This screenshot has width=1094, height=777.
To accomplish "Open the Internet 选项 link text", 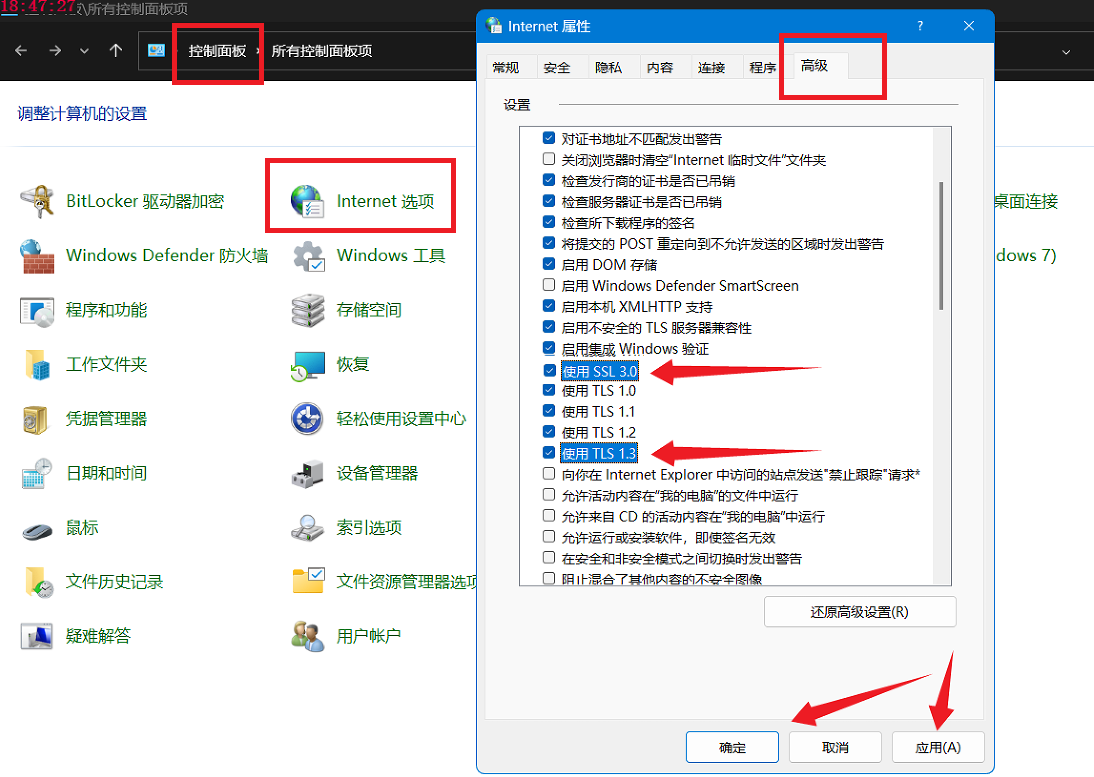I will (385, 202).
